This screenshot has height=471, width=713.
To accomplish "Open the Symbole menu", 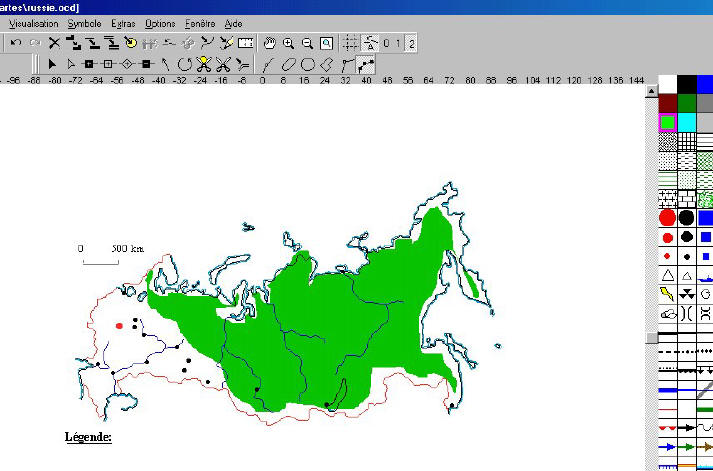I will click(84, 23).
